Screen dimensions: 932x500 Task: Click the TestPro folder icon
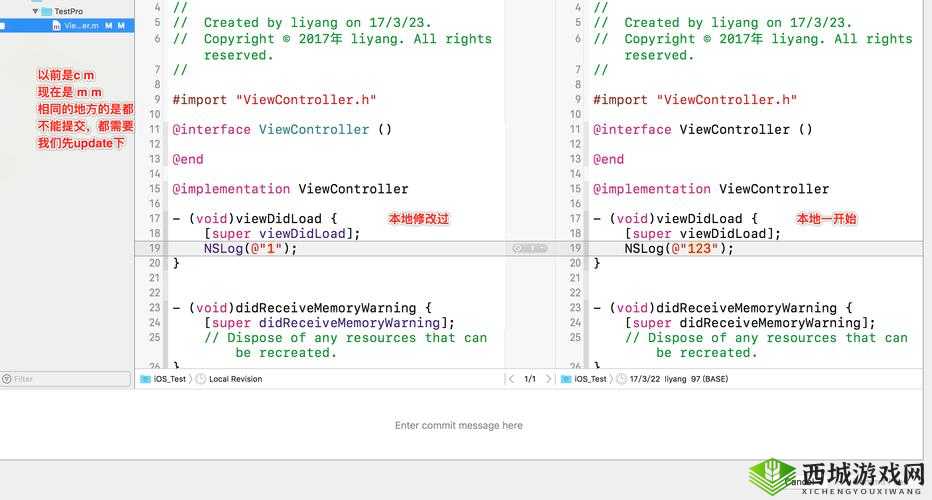(x=46, y=11)
